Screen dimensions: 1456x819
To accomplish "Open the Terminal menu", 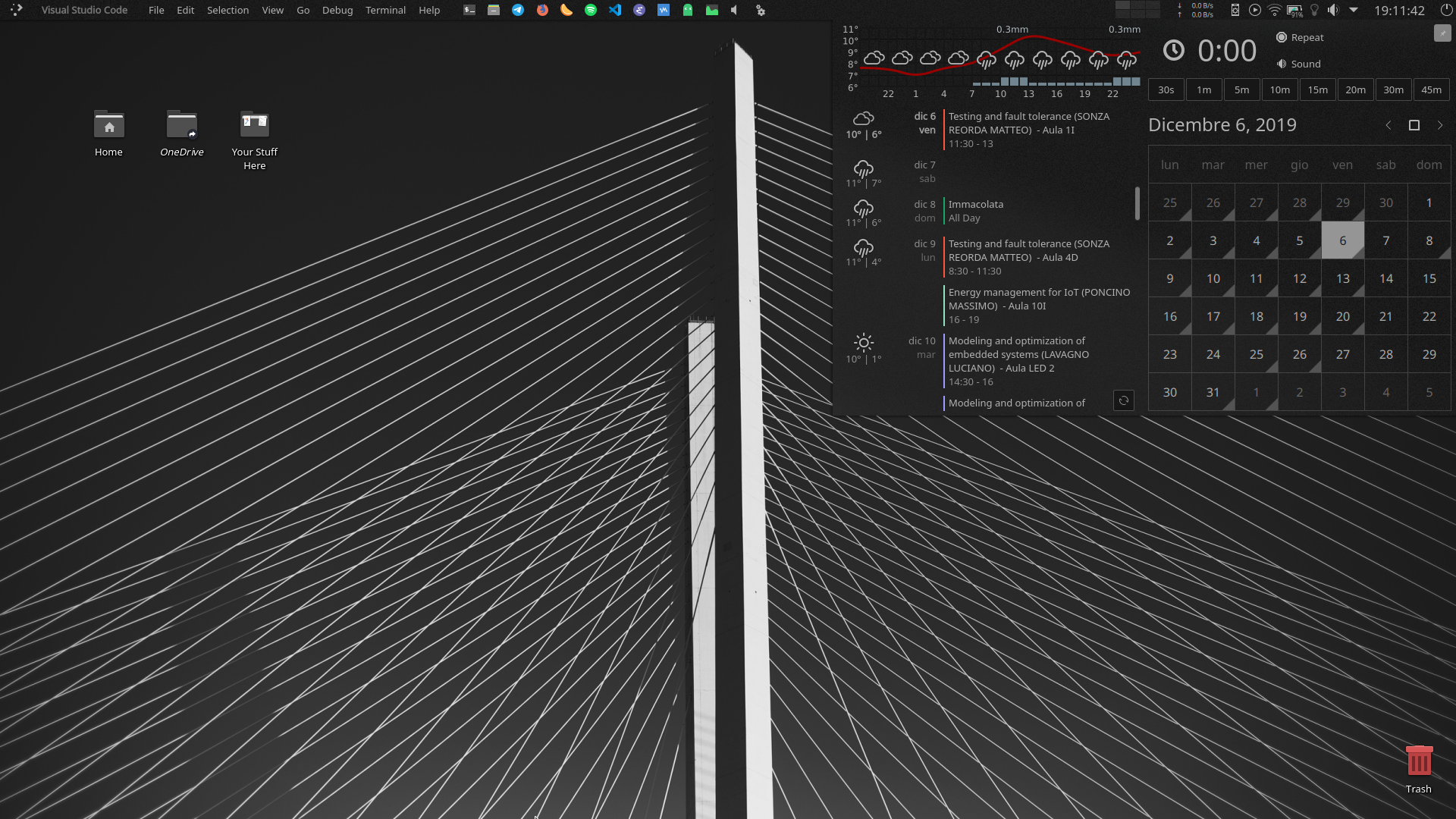I will pos(385,10).
